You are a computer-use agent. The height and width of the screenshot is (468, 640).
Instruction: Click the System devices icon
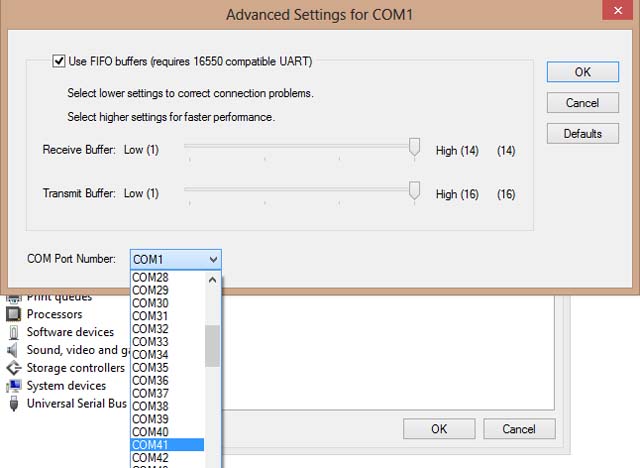(x=14, y=386)
